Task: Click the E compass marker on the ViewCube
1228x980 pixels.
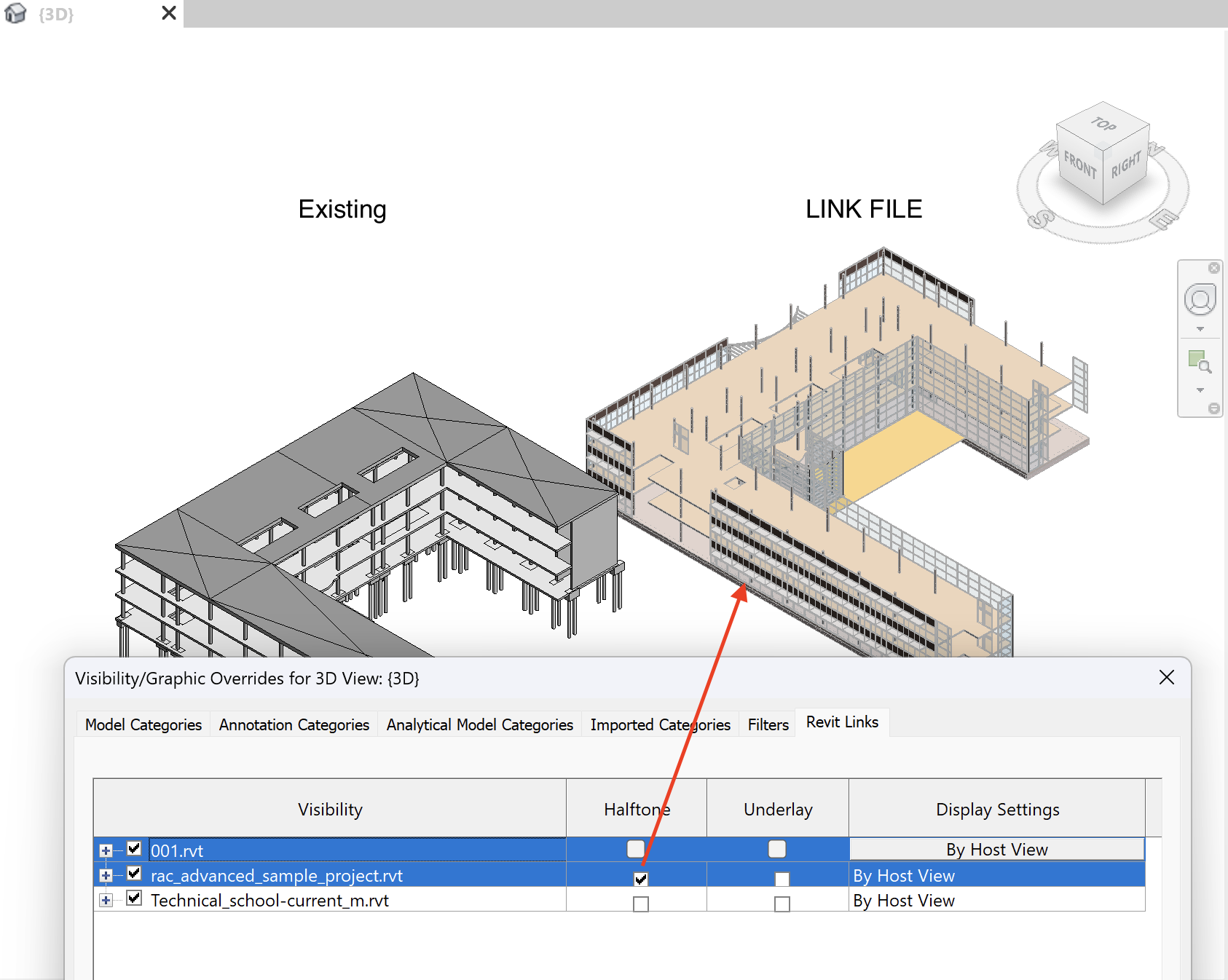Action: pos(1164,218)
